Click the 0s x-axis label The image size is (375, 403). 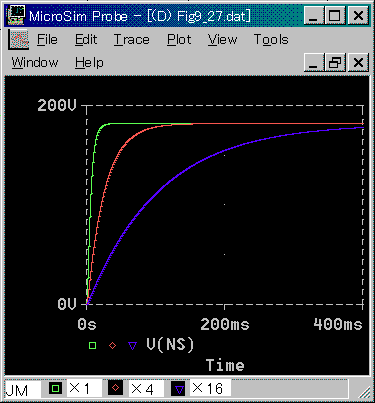(x=87, y=324)
